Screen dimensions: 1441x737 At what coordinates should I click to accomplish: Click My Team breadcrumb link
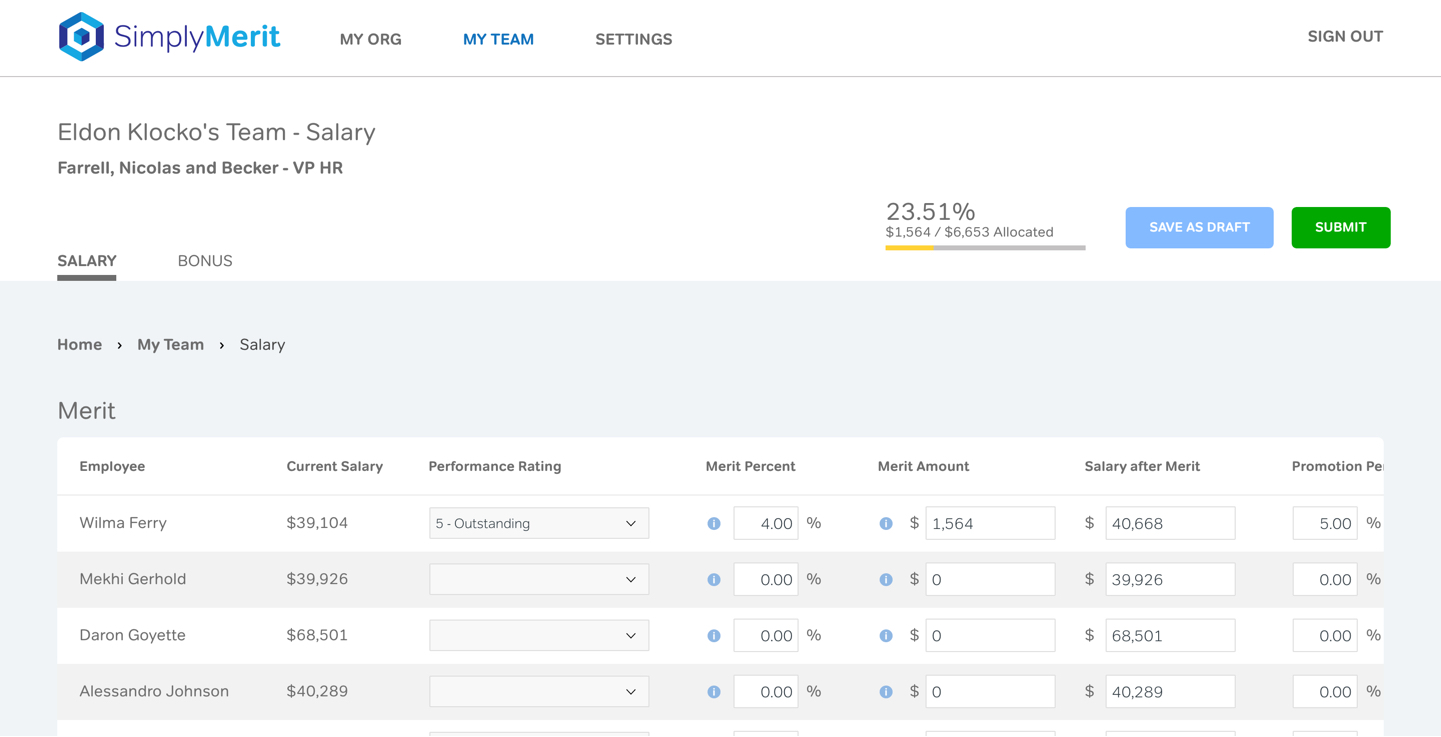point(171,344)
